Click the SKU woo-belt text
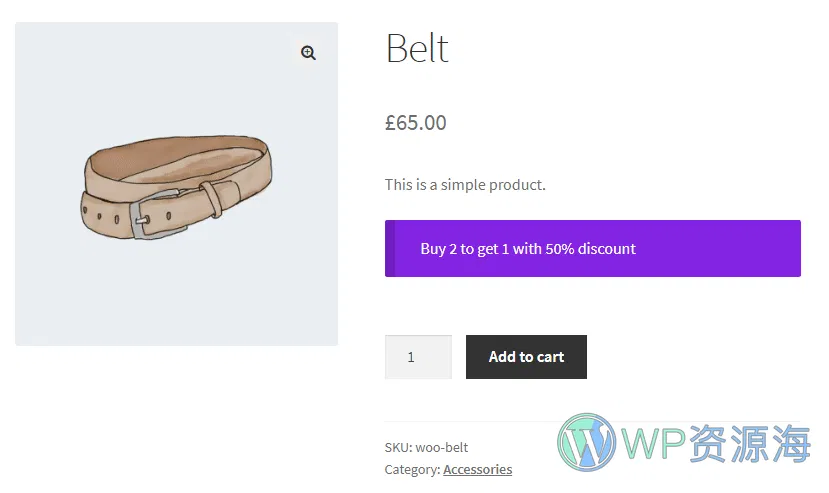 [426, 447]
